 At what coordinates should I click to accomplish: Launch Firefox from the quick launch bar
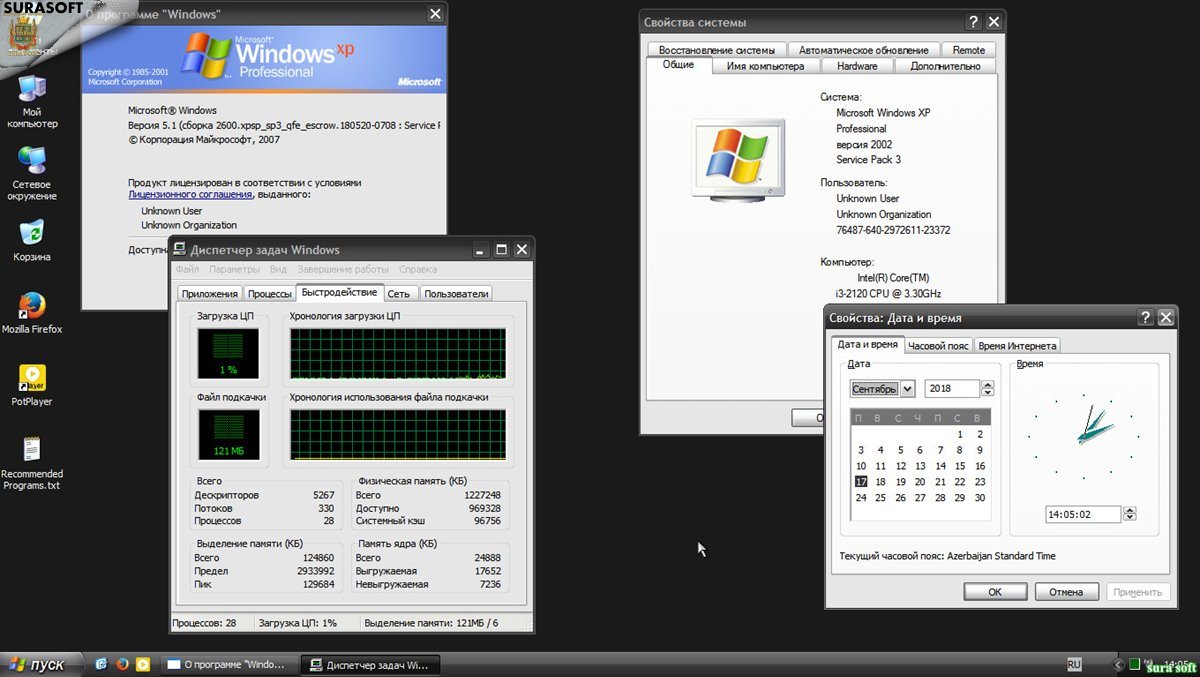pos(122,664)
